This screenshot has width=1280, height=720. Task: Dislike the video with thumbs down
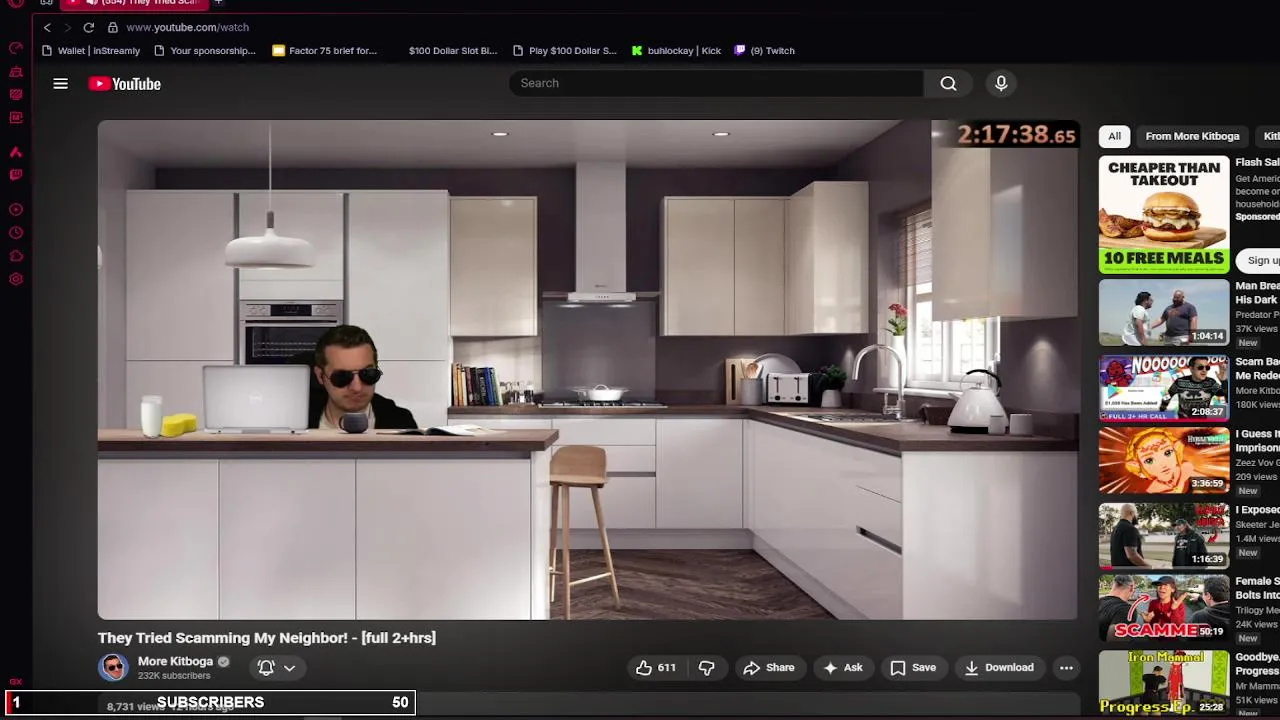pos(706,667)
